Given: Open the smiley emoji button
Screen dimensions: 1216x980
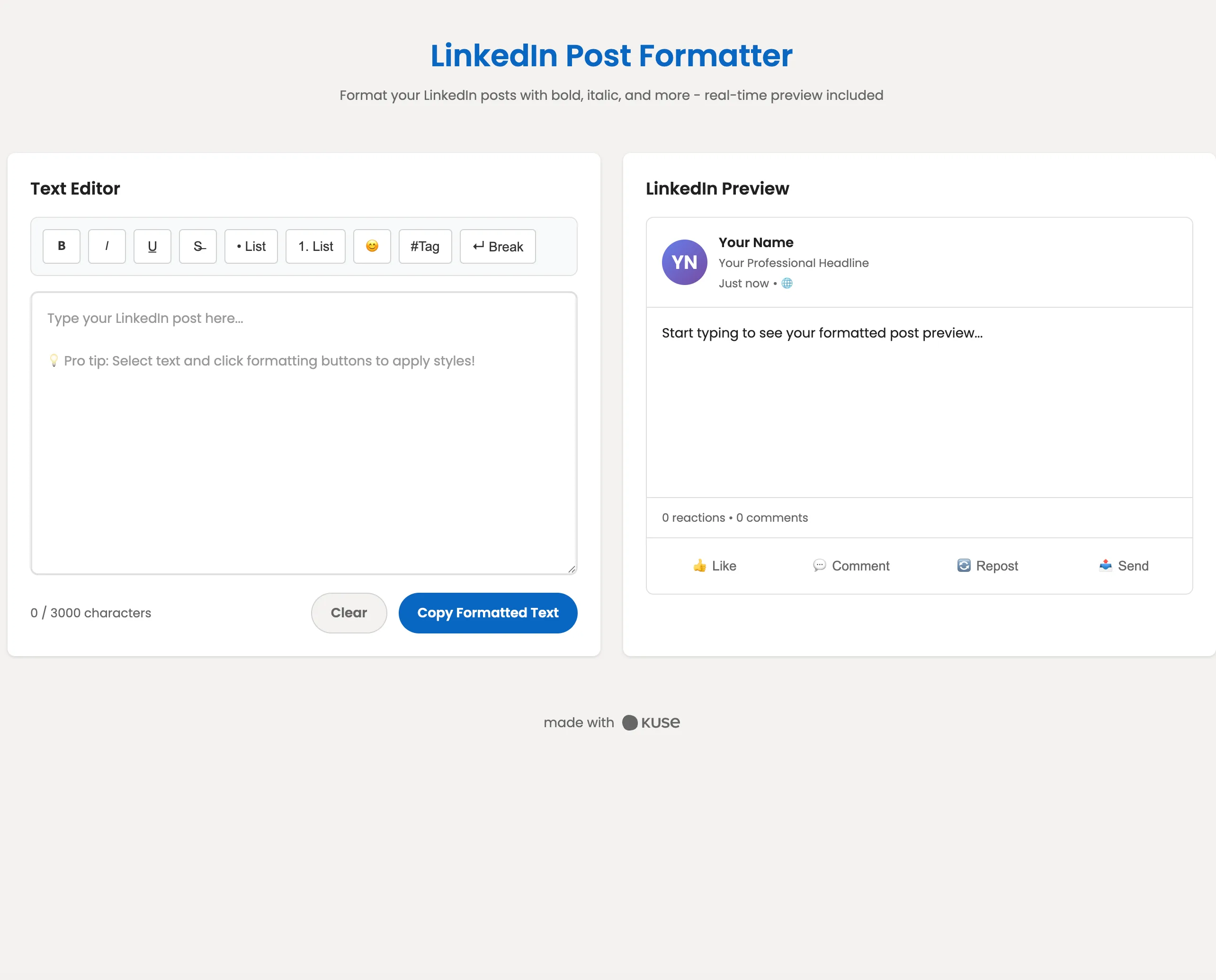Looking at the screenshot, I should point(372,246).
